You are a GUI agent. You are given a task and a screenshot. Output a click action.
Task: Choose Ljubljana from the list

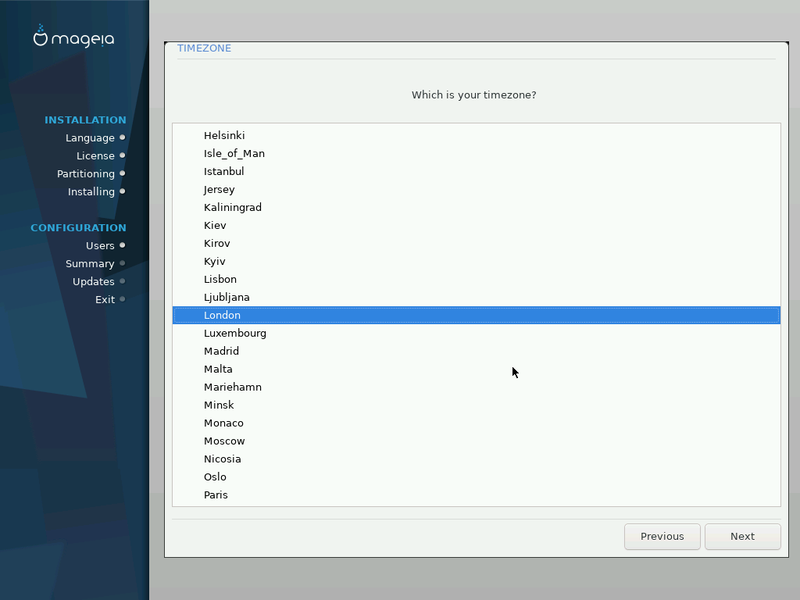coord(477,297)
